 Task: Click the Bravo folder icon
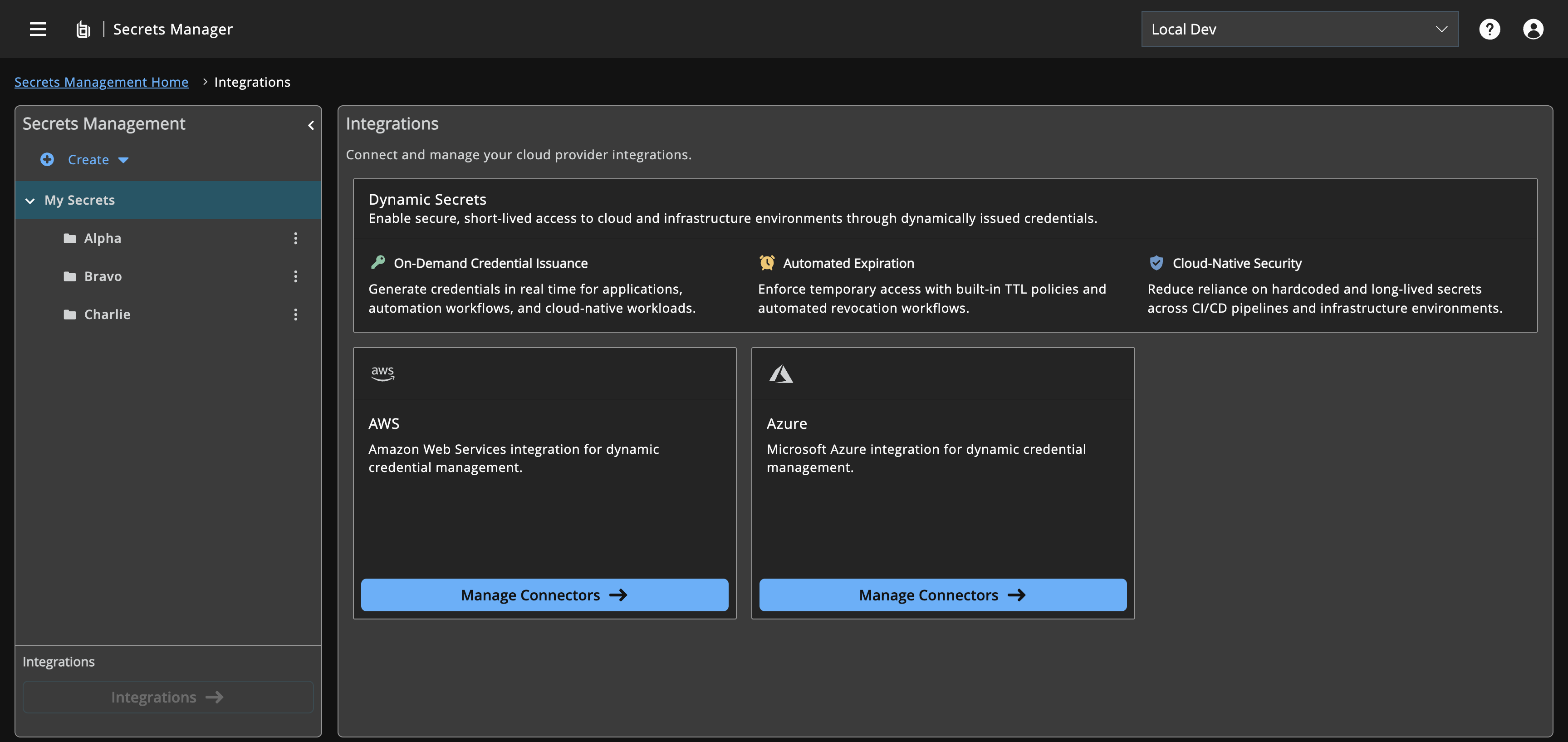[70, 276]
